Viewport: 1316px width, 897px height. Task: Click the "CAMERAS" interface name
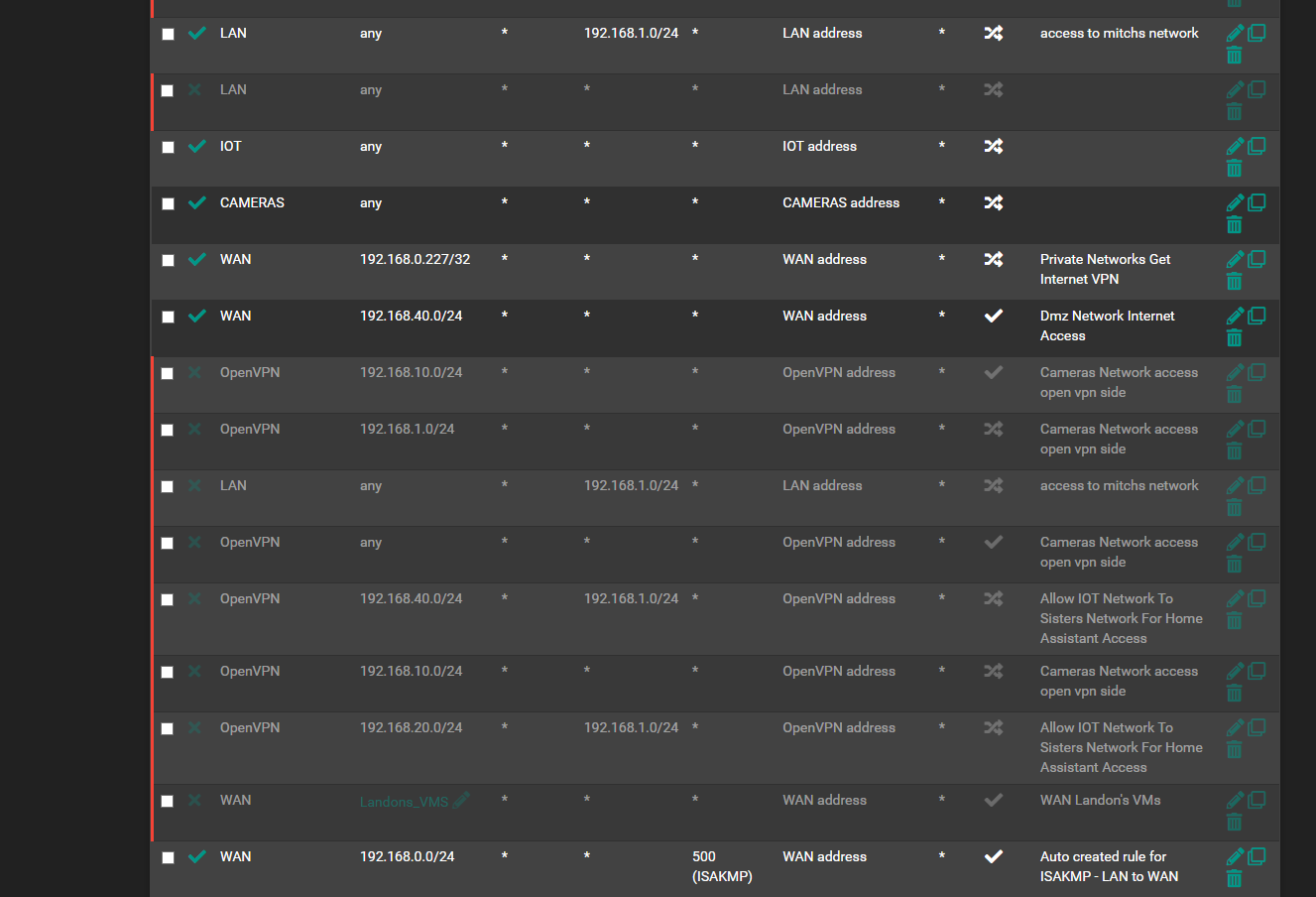point(252,202)
